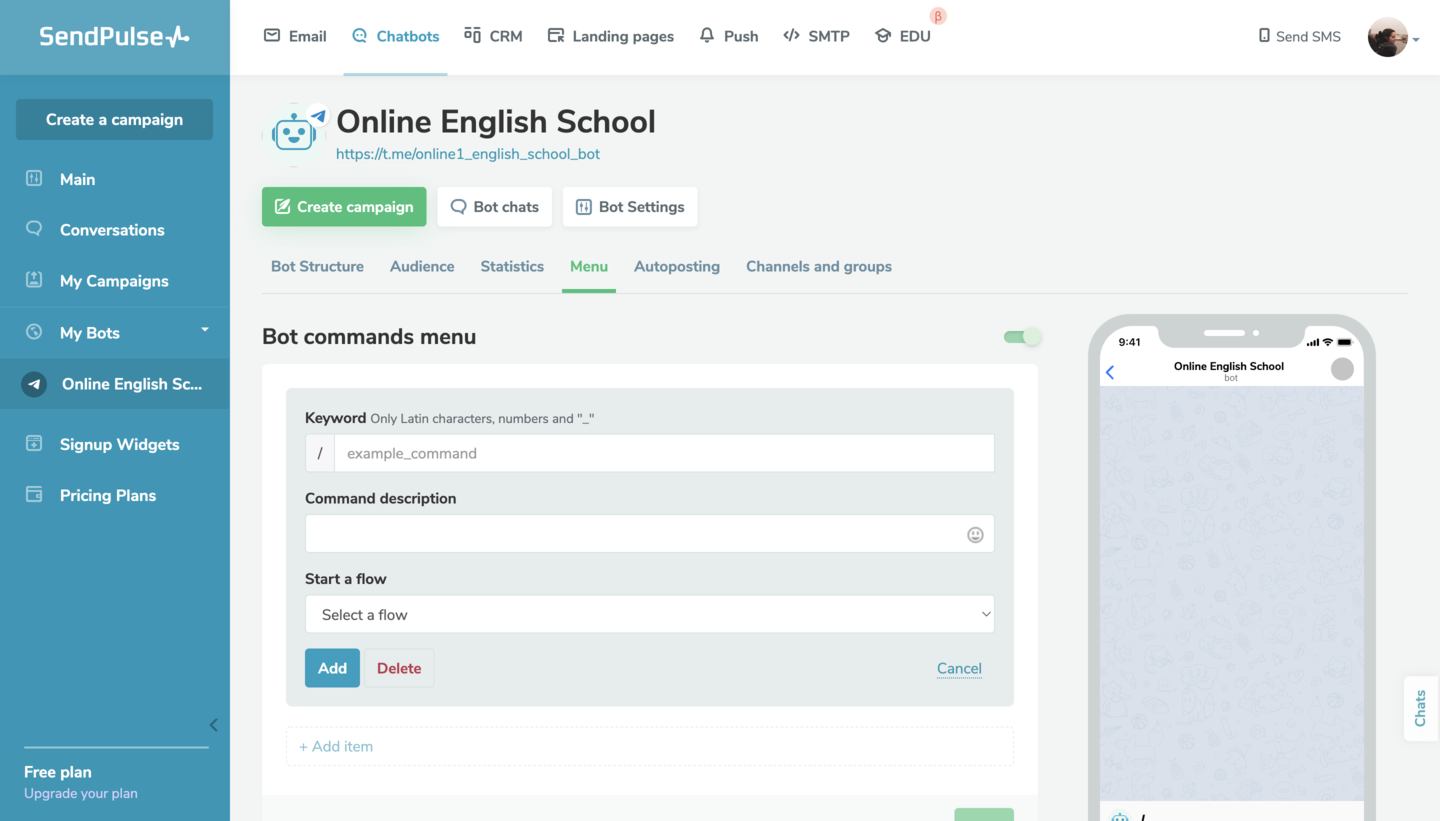Click the Main sidebar icon
This screenshot has height=821, width=1440.
(34, 179)
